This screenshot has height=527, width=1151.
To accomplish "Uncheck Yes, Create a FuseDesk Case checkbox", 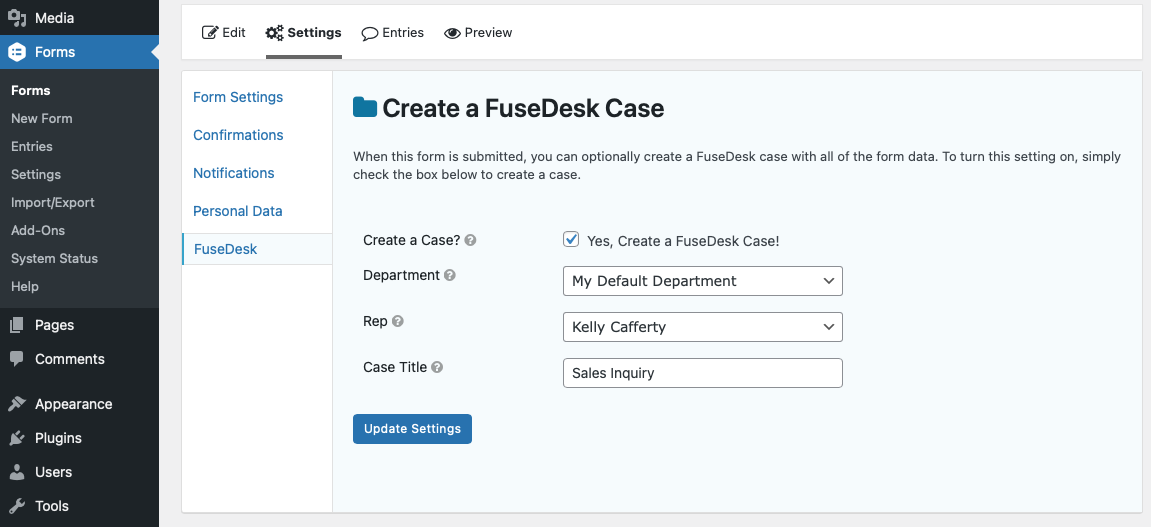I will pos(571,239).
